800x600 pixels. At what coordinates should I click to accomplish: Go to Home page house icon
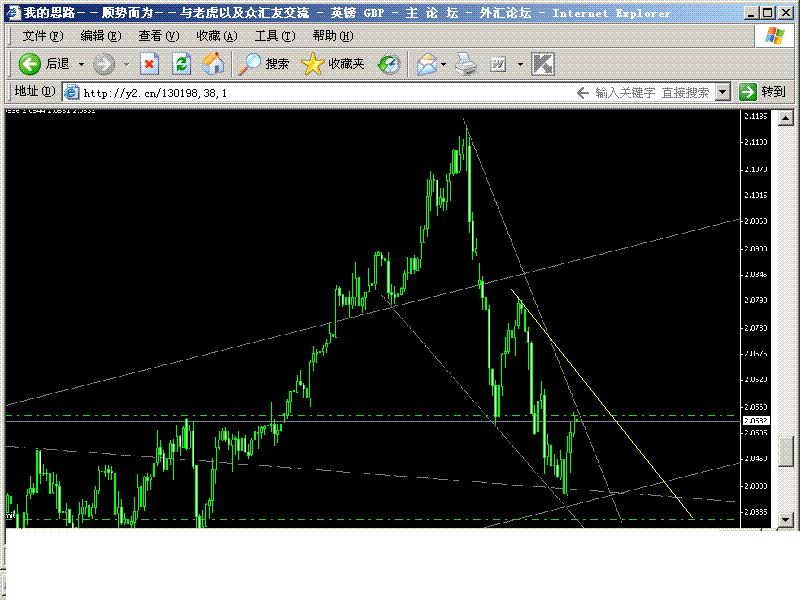(213, 64)
